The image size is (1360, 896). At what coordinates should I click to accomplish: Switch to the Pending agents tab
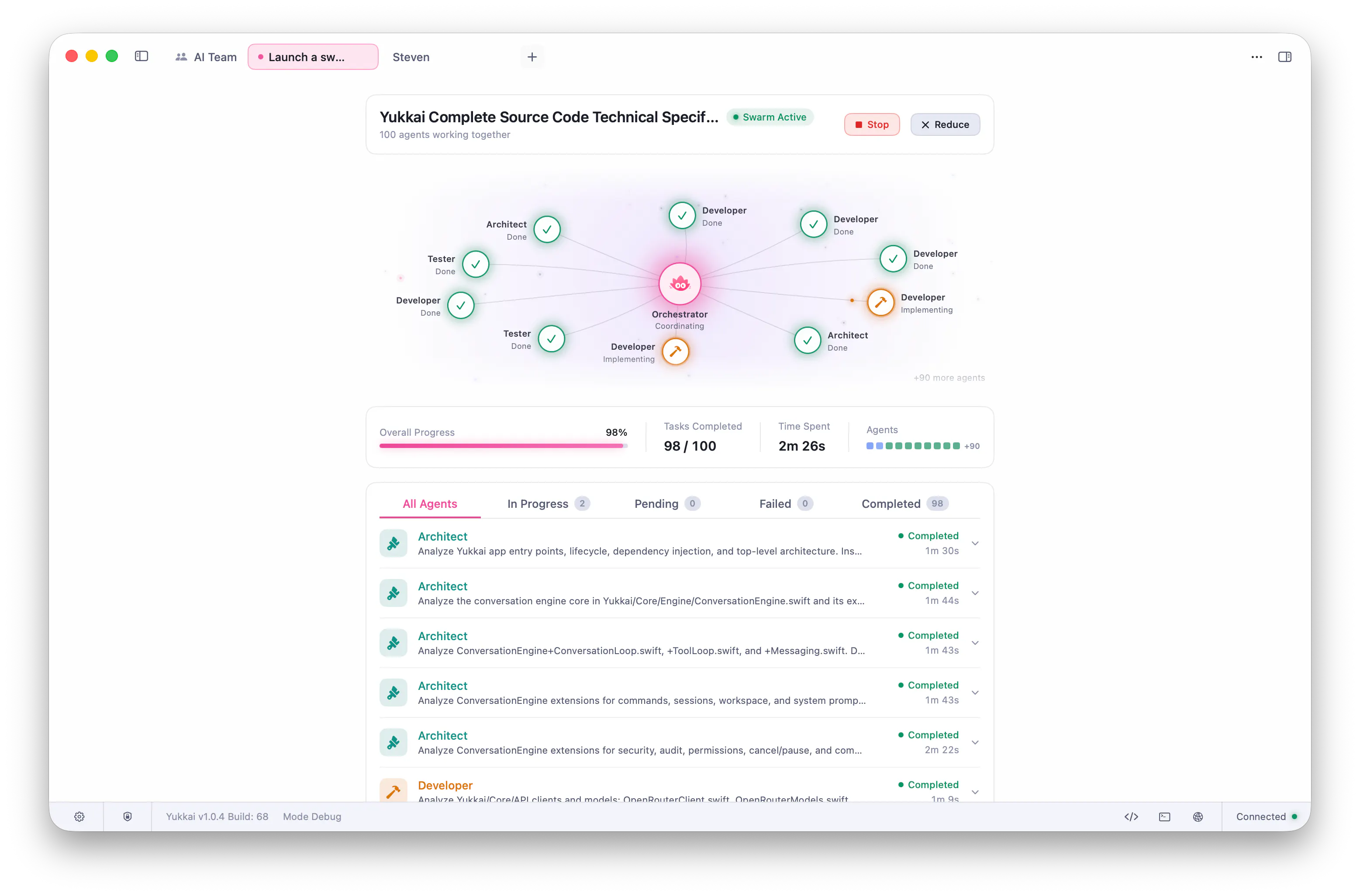pyautogui.click(x=667, y=503)
